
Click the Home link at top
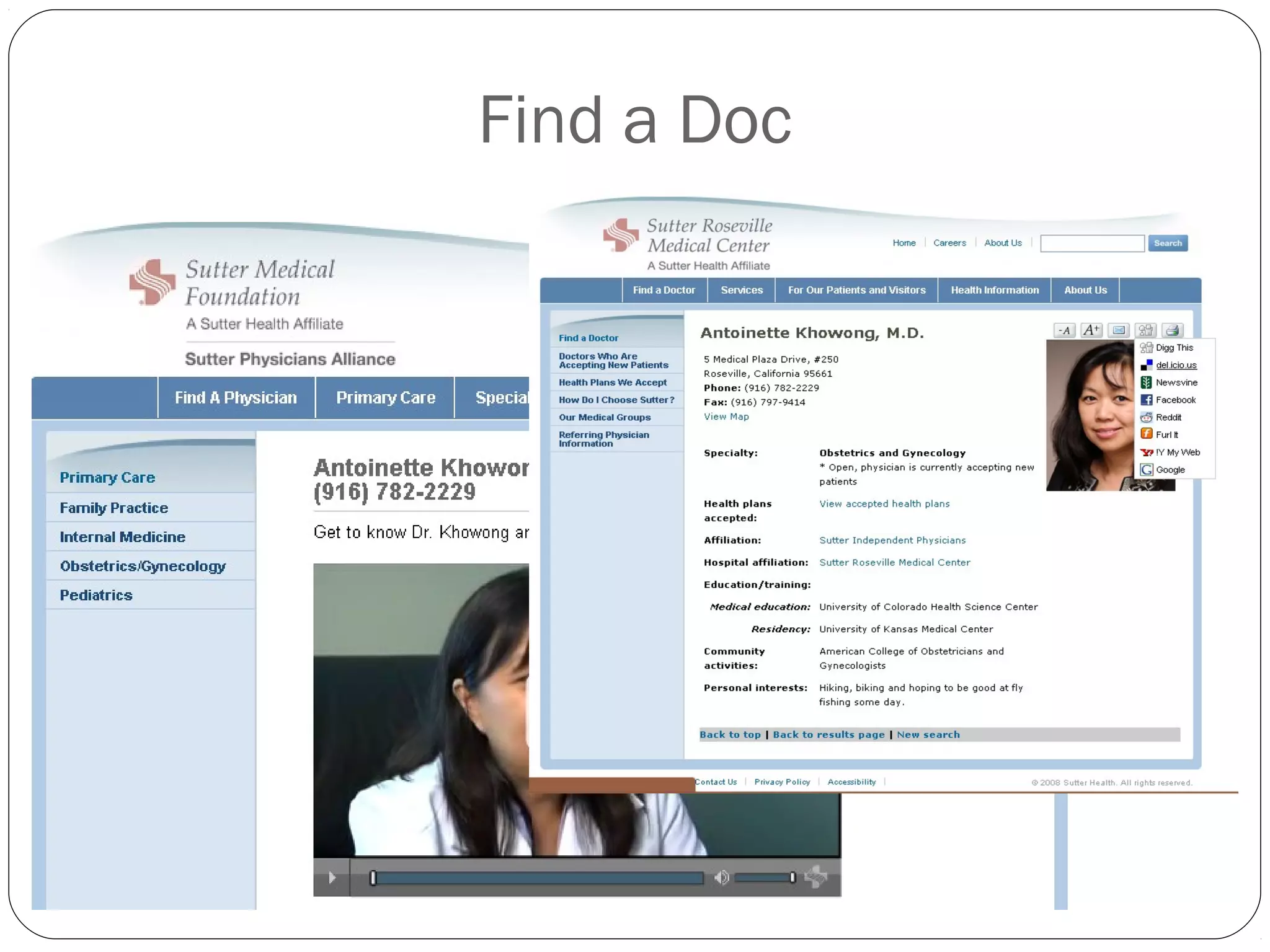[x=904, y=243]
